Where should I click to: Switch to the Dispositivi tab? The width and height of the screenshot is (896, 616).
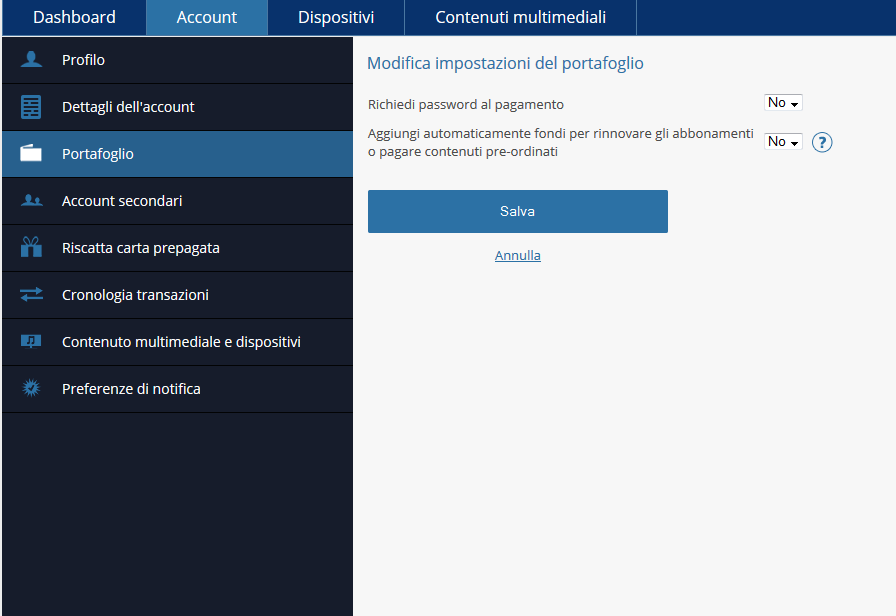(x=336, y=18)
